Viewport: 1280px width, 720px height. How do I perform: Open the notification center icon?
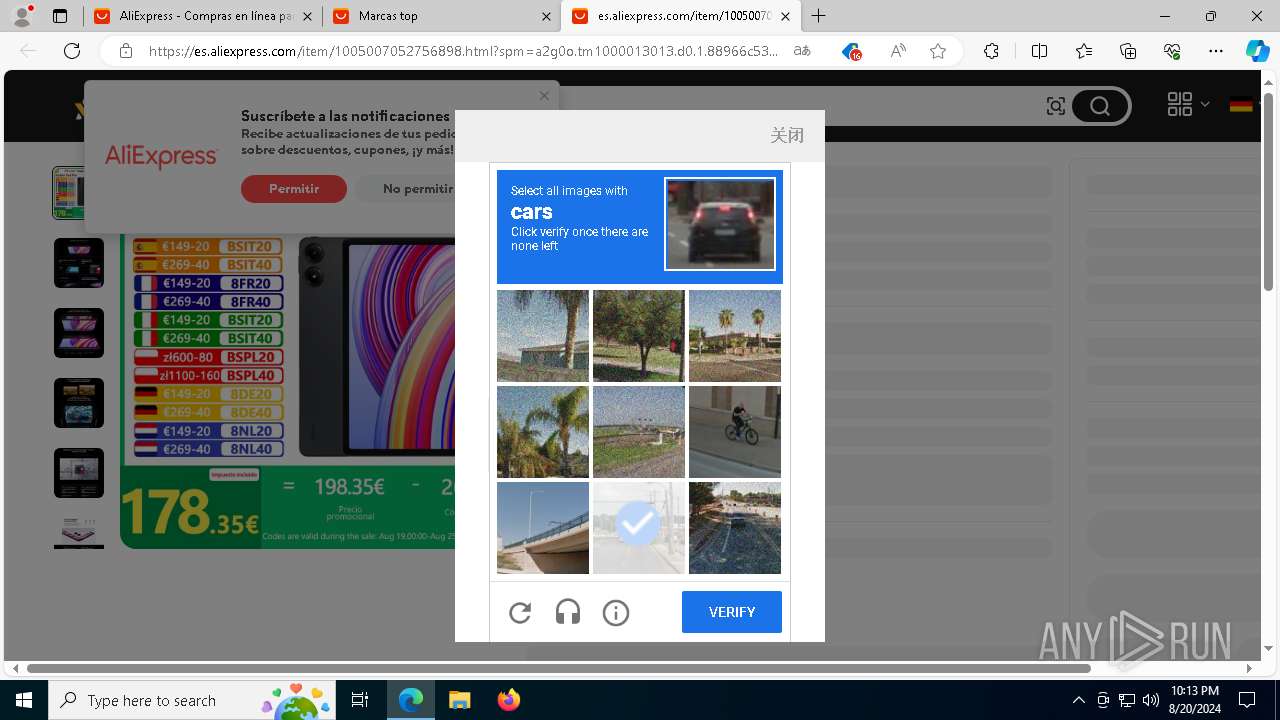click(x=1247, y=700)
